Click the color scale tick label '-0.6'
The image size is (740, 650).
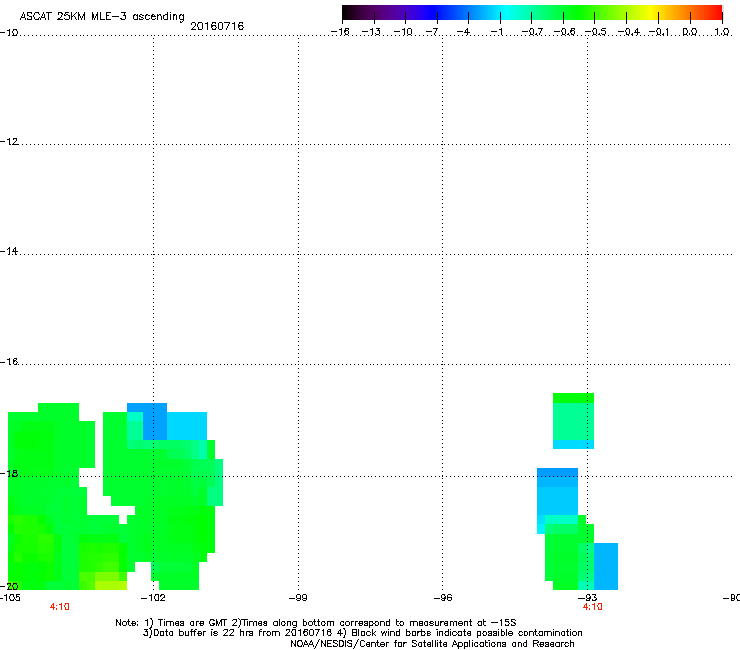pos(564,32)
